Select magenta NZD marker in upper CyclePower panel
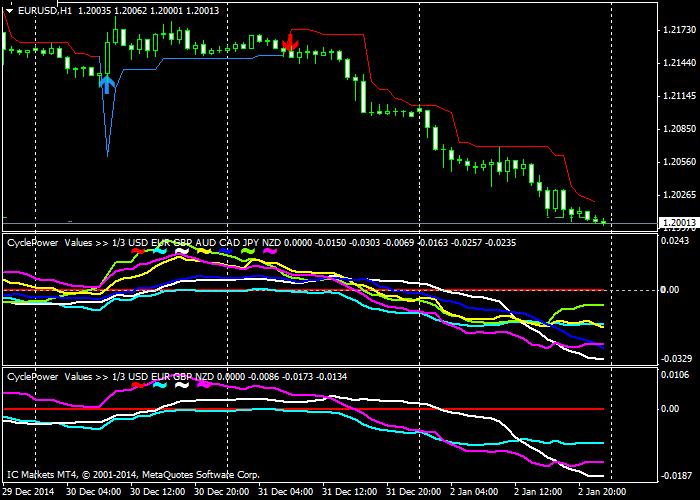This screenshot has height=500, width=700. click(x=269, y=251)
